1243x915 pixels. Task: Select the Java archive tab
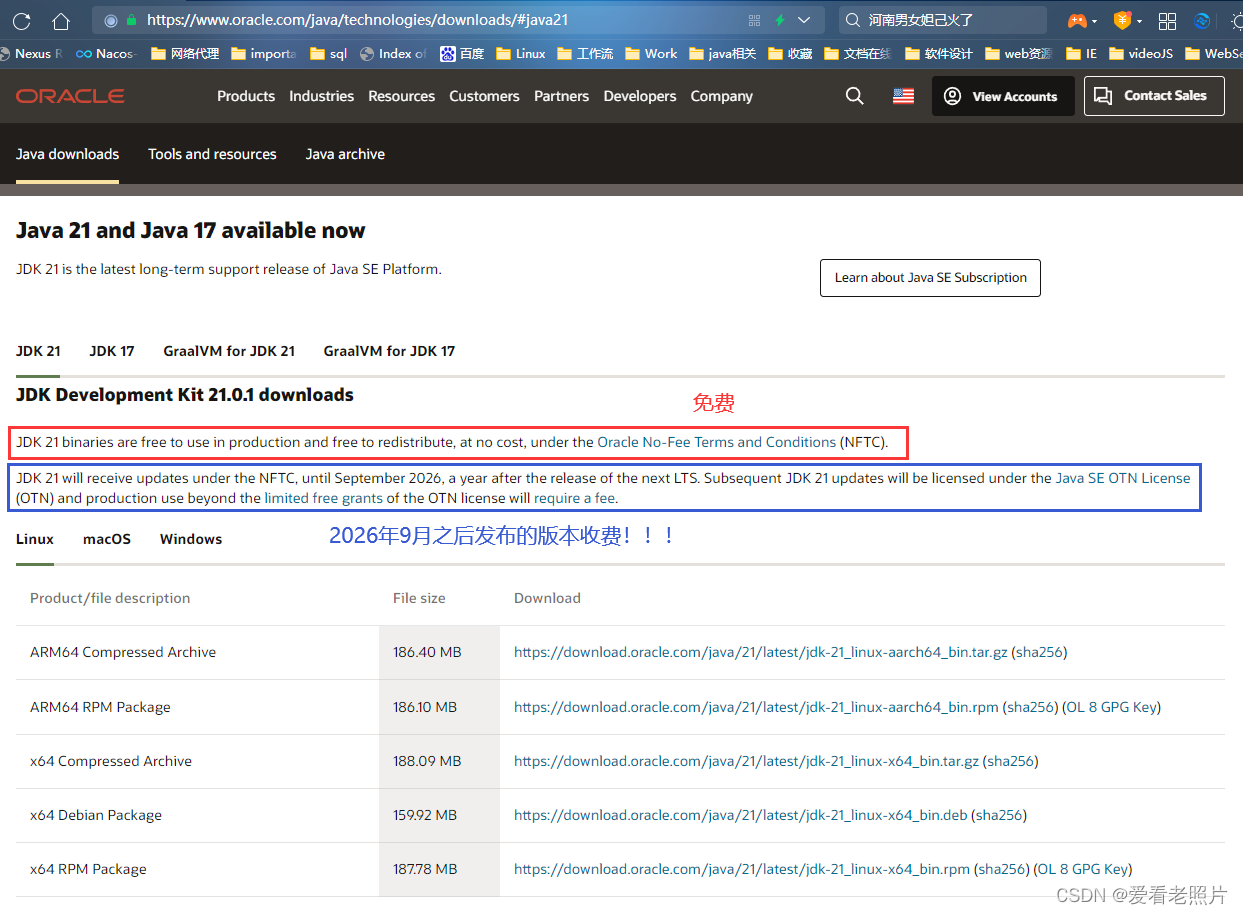(345, 154)
